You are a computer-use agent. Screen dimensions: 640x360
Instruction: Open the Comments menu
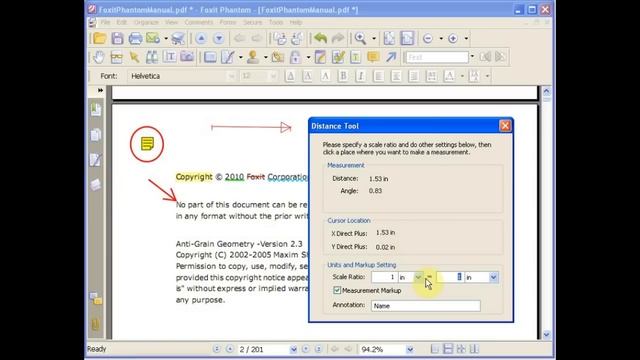click(198, 22)
